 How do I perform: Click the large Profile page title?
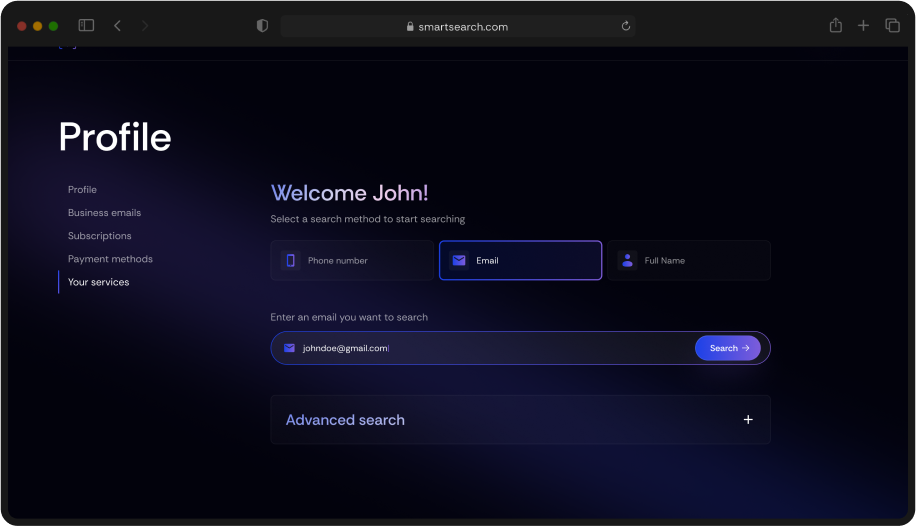pos(115,137)
